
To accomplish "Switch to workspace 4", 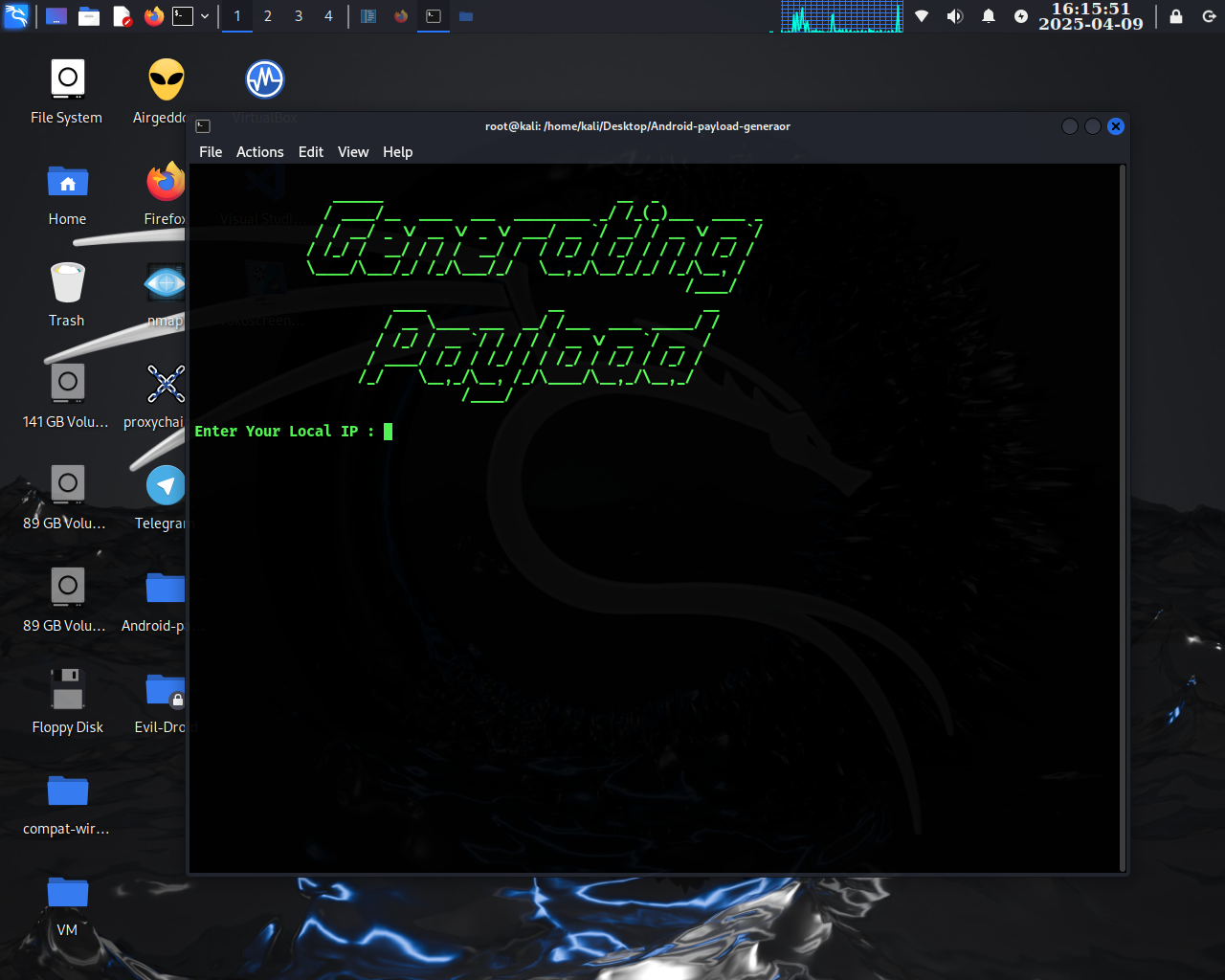I will coord(328,15).
